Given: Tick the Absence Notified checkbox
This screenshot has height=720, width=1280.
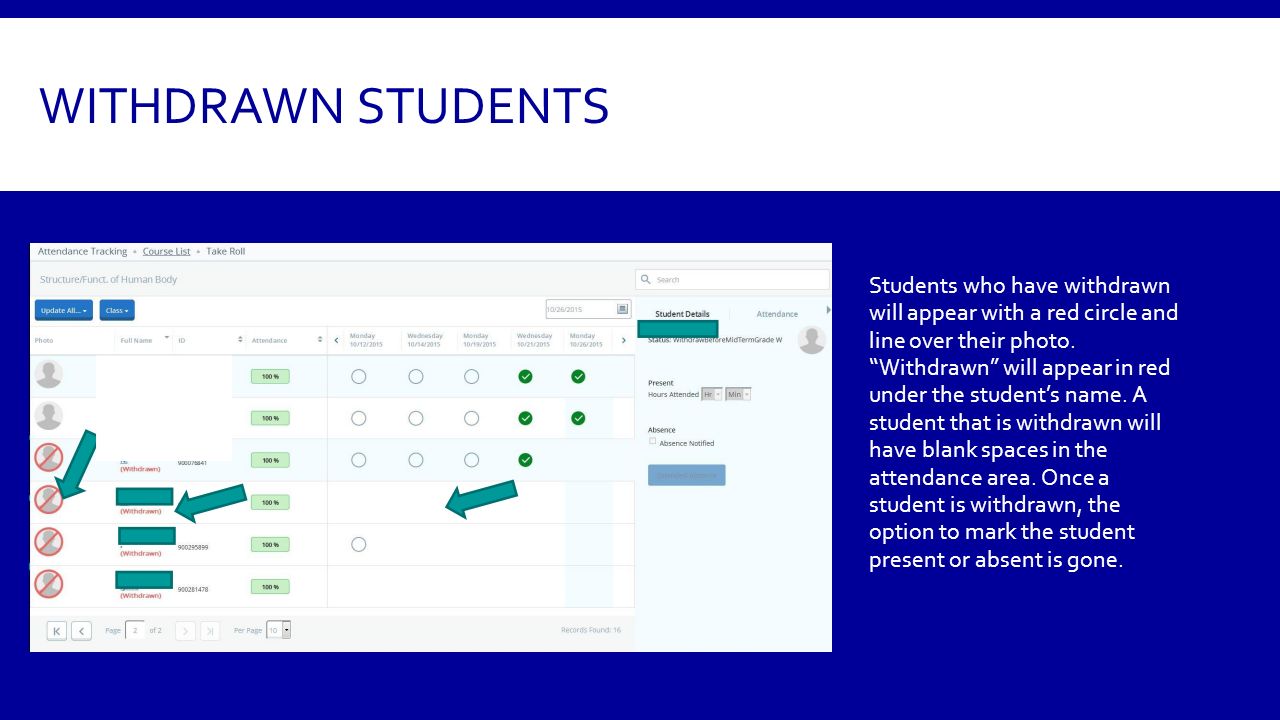Looking at the screenshot, I should [x=653, y=441].
